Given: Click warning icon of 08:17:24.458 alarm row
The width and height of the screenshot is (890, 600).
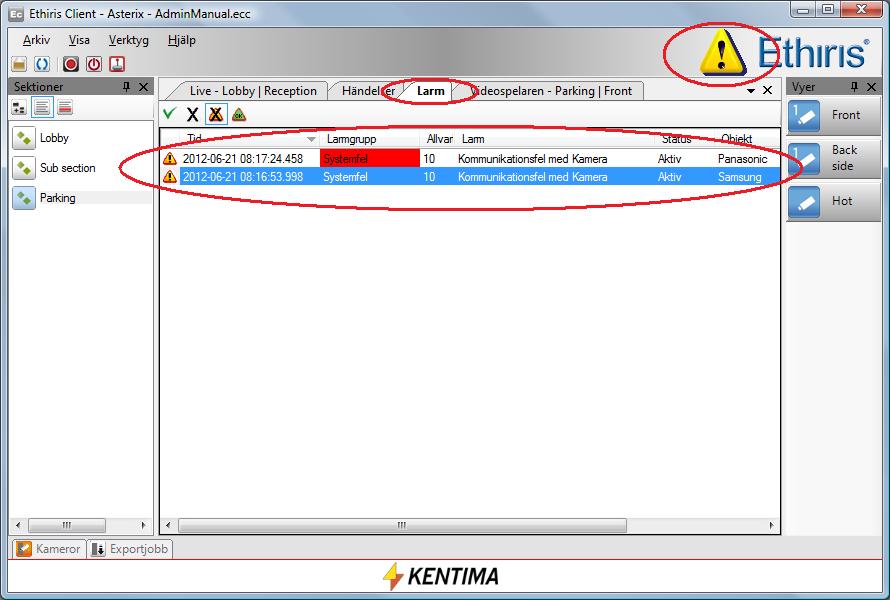Looking at the screenshot, I should pyautogui.click(x=170, y=158).
